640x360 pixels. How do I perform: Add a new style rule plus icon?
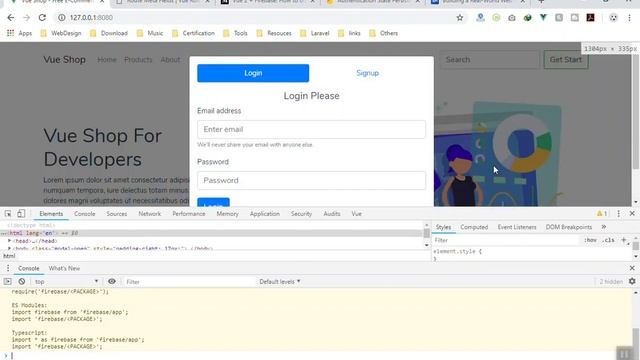pos(624,240)
